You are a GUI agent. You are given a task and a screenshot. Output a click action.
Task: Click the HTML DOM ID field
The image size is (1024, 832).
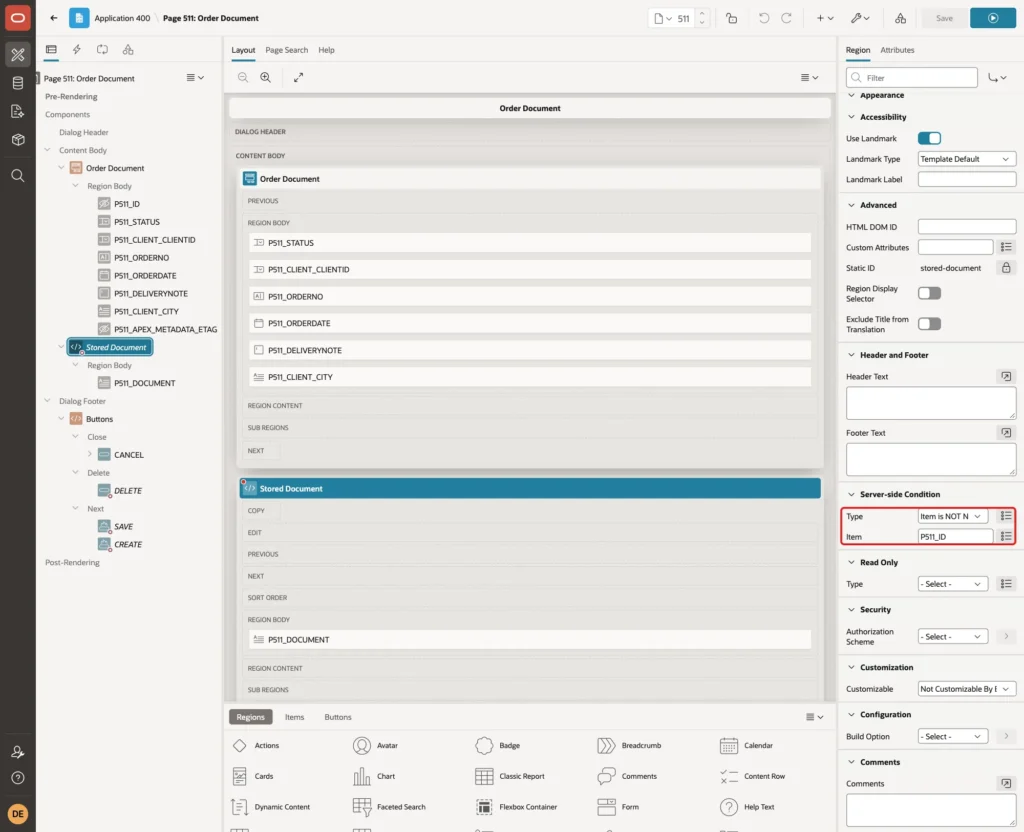point(967,227)
